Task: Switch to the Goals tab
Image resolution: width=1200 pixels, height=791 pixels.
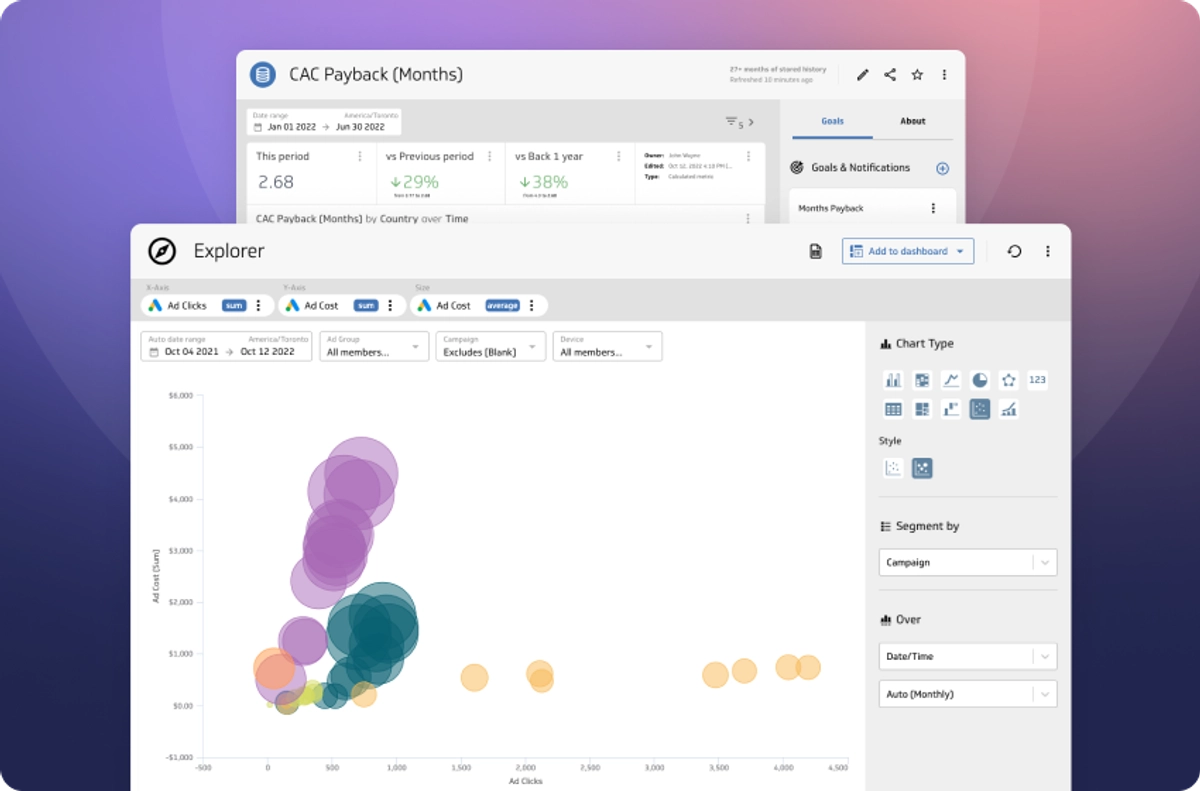Action: 831,120
